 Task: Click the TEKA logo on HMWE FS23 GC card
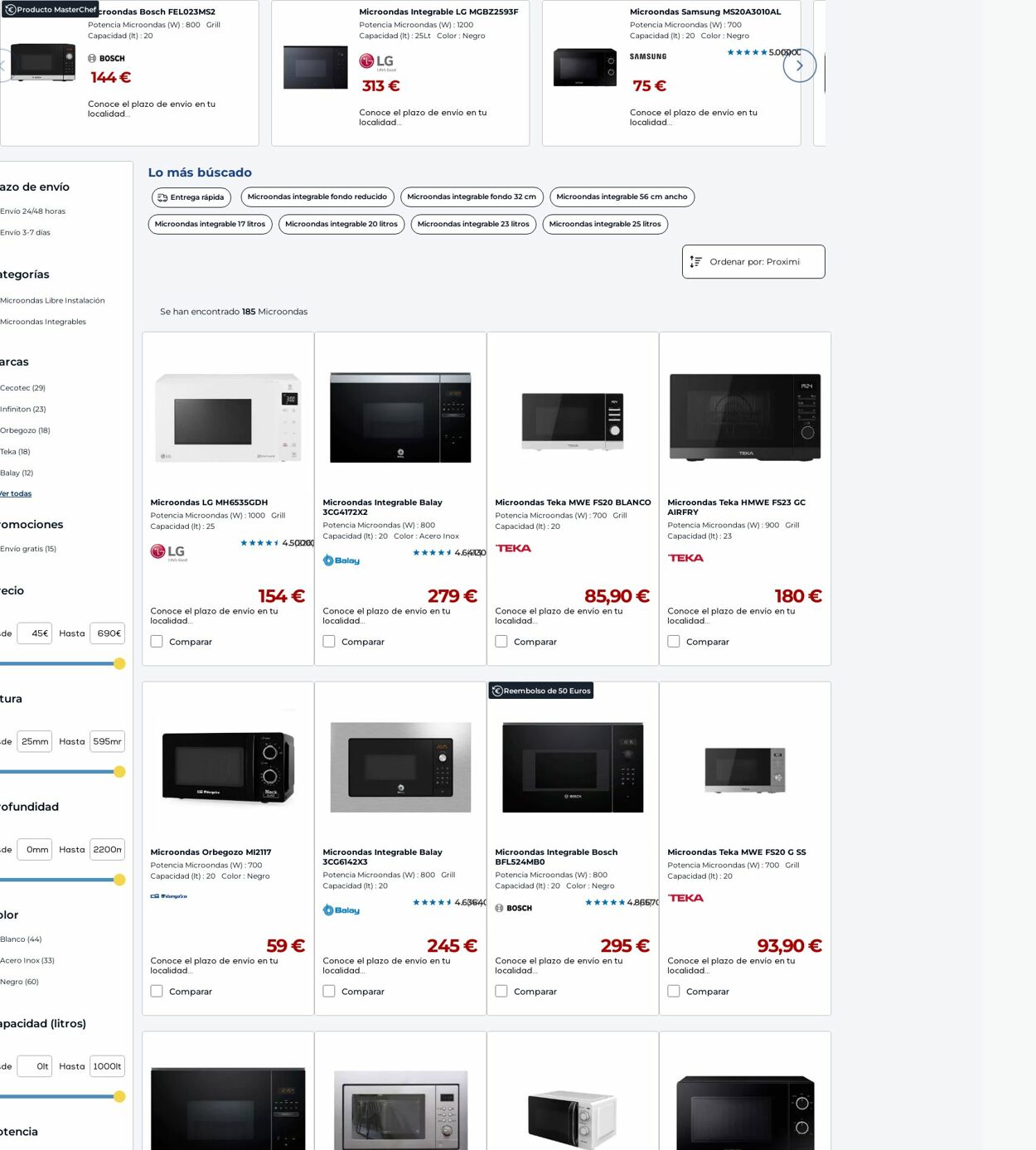[x=685, y=558]
